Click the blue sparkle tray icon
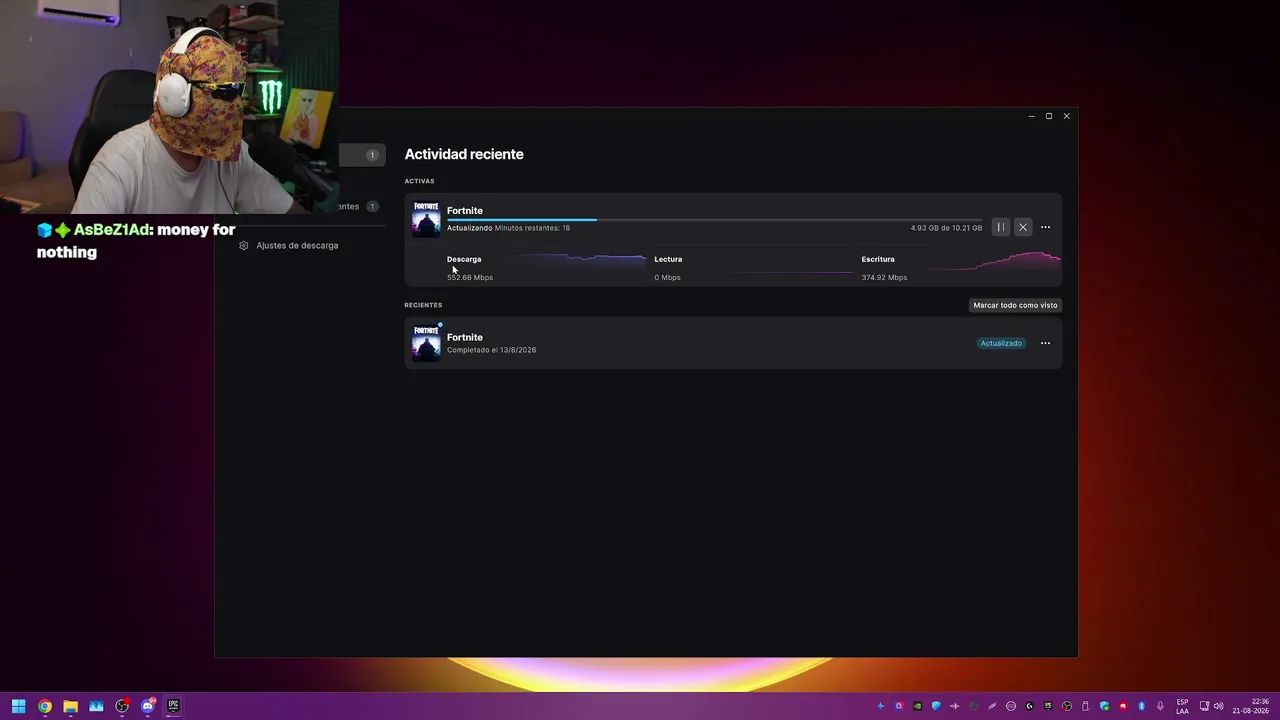The width and height of the screenshot is (1280, 720). click(880, 706)
